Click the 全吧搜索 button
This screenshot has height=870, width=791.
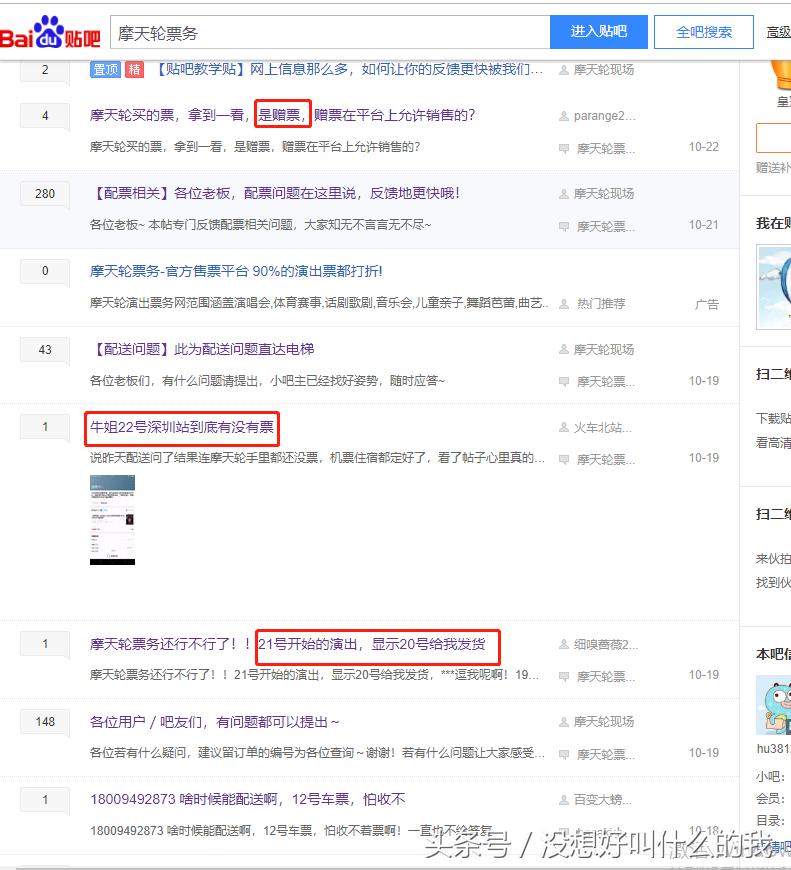coord(703,32)
